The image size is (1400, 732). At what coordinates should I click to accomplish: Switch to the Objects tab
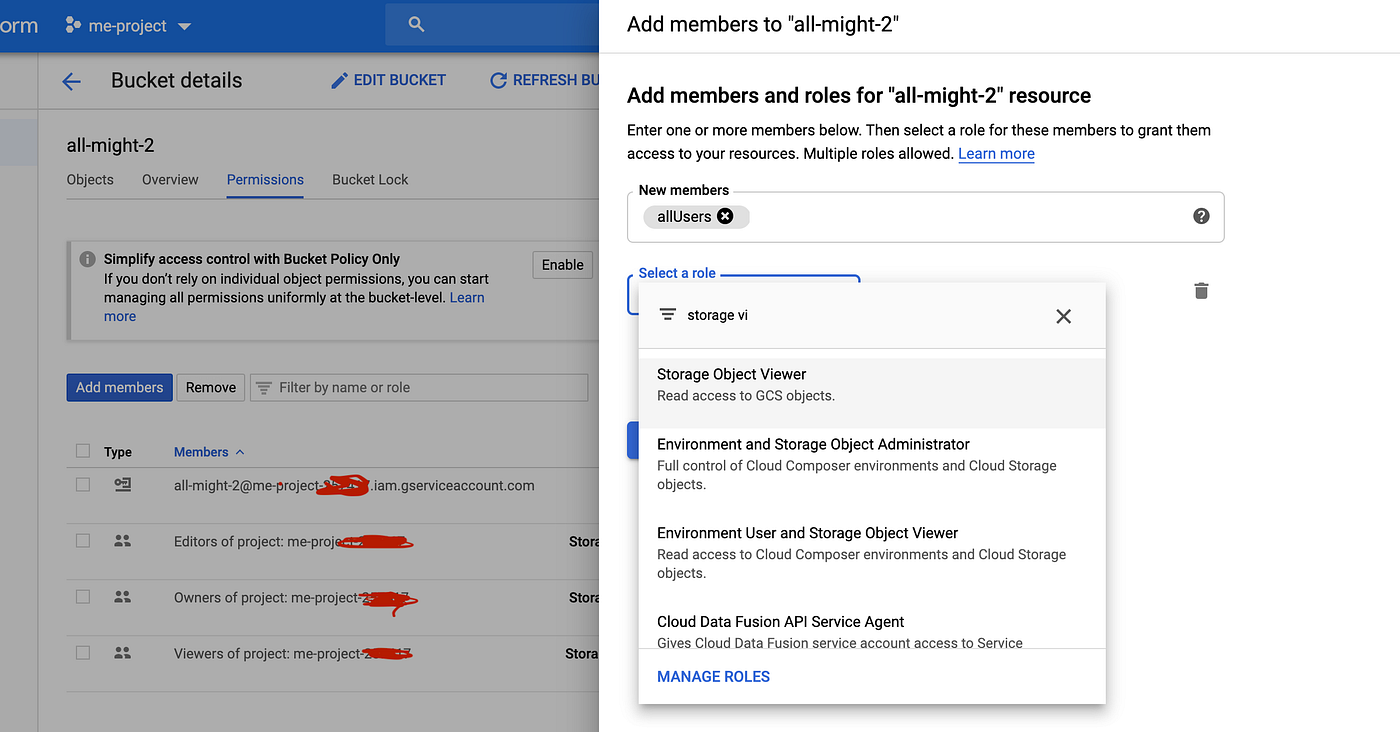point(90,180)
